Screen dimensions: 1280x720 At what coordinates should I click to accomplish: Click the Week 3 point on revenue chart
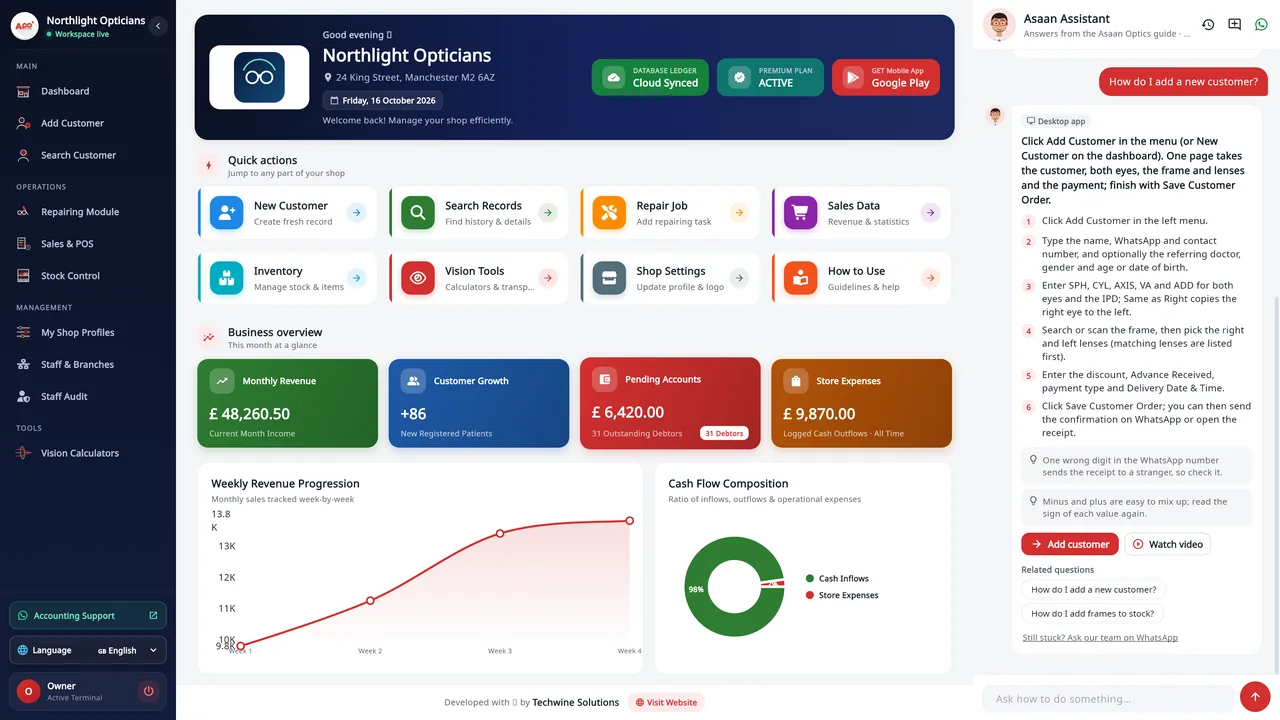pos(500,533)
